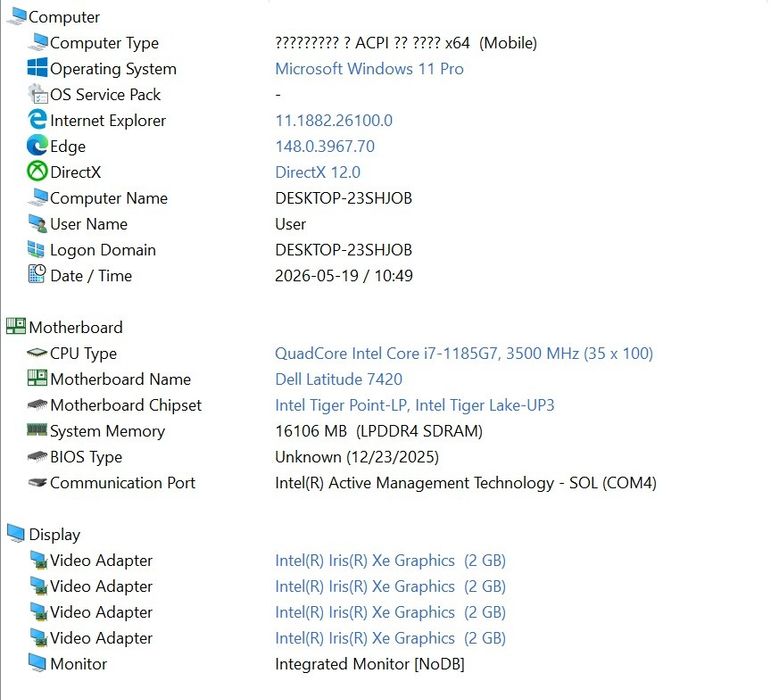Click the Communication Port icon
The image size is (779, 700).
pyautogui.click(x=37, y=482)
